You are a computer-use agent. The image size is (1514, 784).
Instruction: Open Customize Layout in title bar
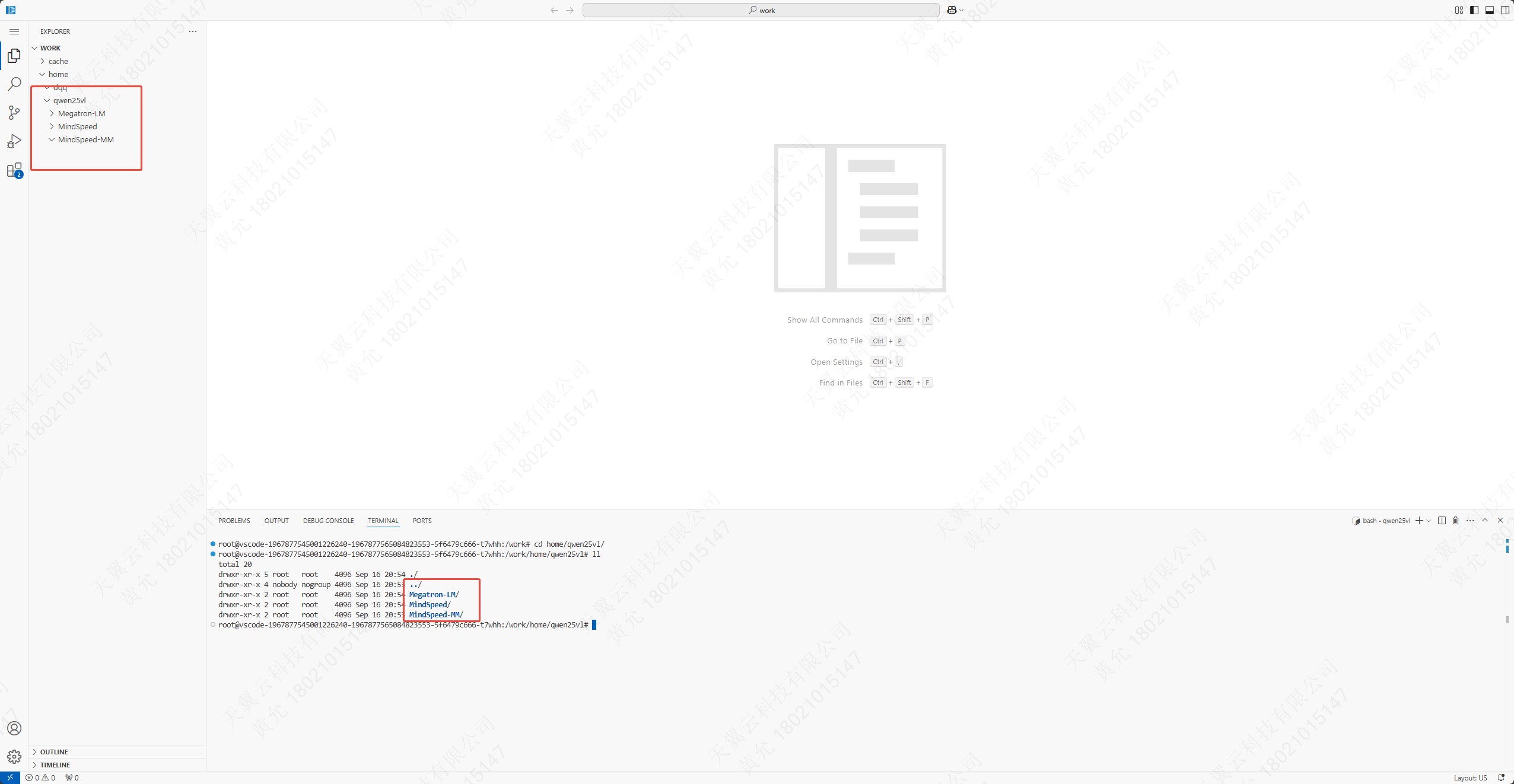pos(1459,10)
